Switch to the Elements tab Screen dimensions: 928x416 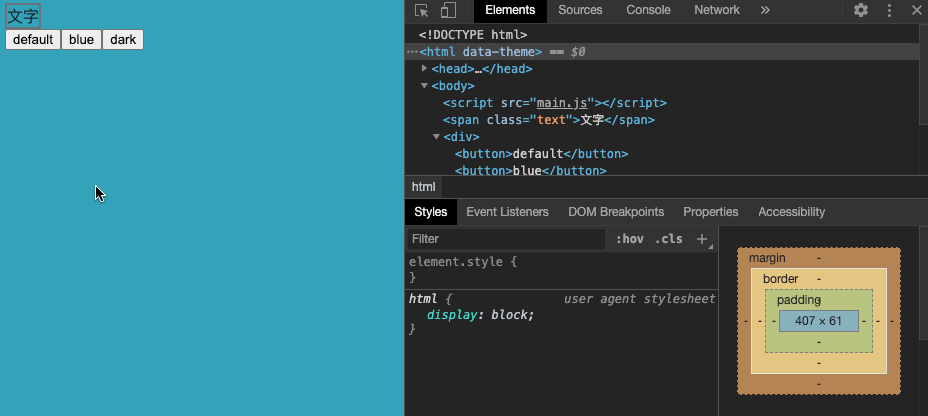[510, 10]
